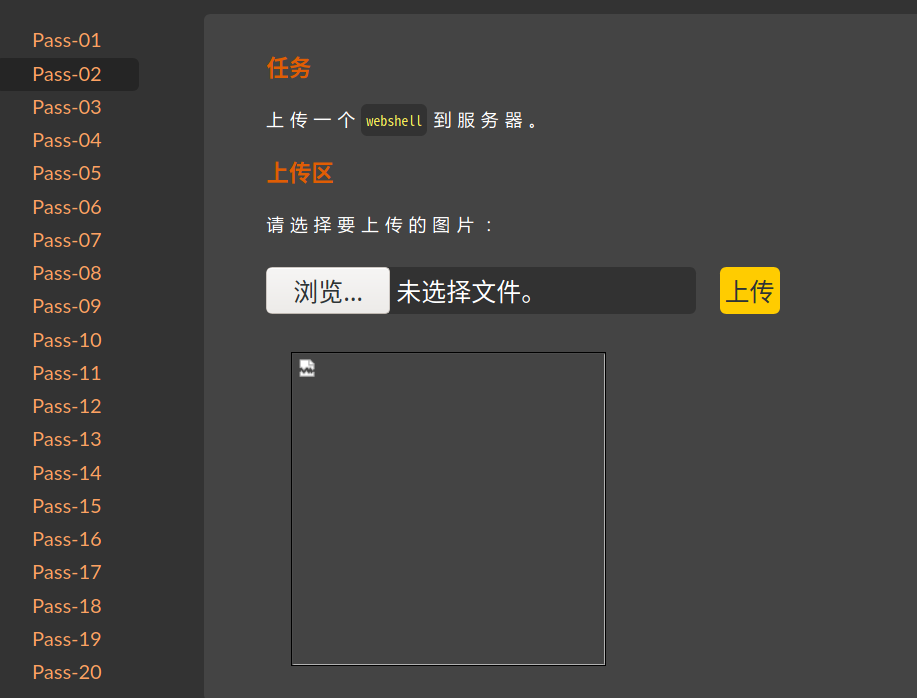Click the empty image preview box
Image resolution: width=917 pixels, height=698 pixels.
point(447,508)
